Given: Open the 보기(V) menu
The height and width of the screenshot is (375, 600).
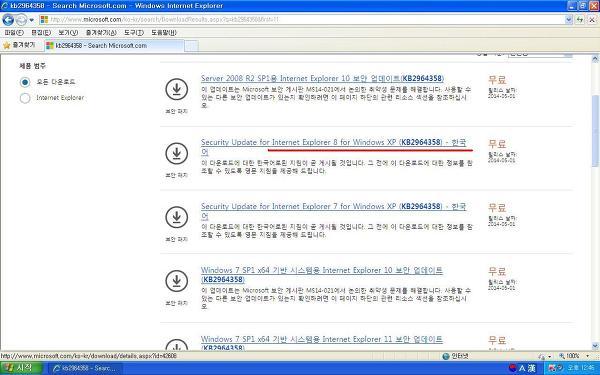Looking at the screenshot, I should click(x=68, y=33).
